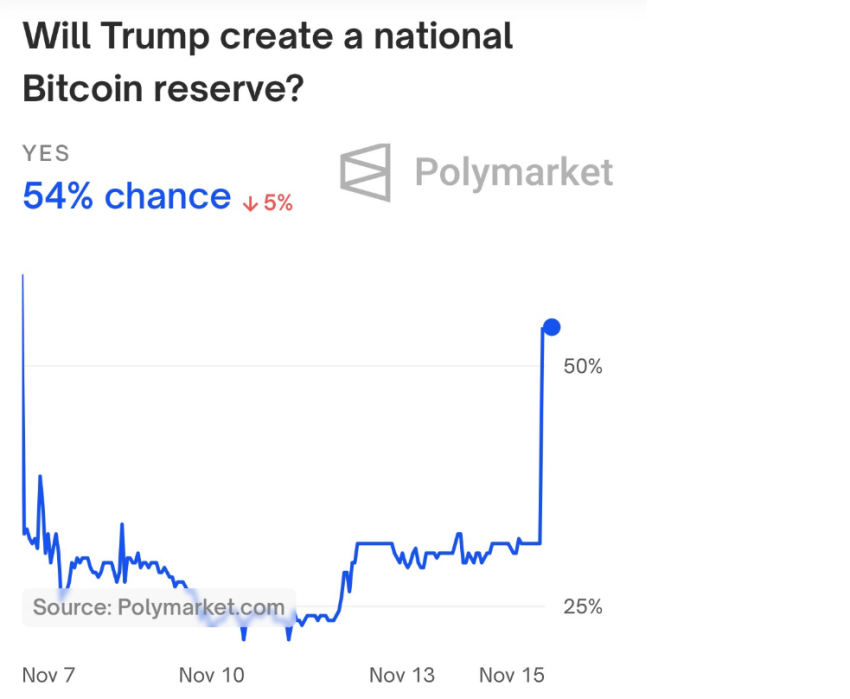The image size is (850, 699).
Task: Click the red down arrow icon
Action: coord(250,203)
